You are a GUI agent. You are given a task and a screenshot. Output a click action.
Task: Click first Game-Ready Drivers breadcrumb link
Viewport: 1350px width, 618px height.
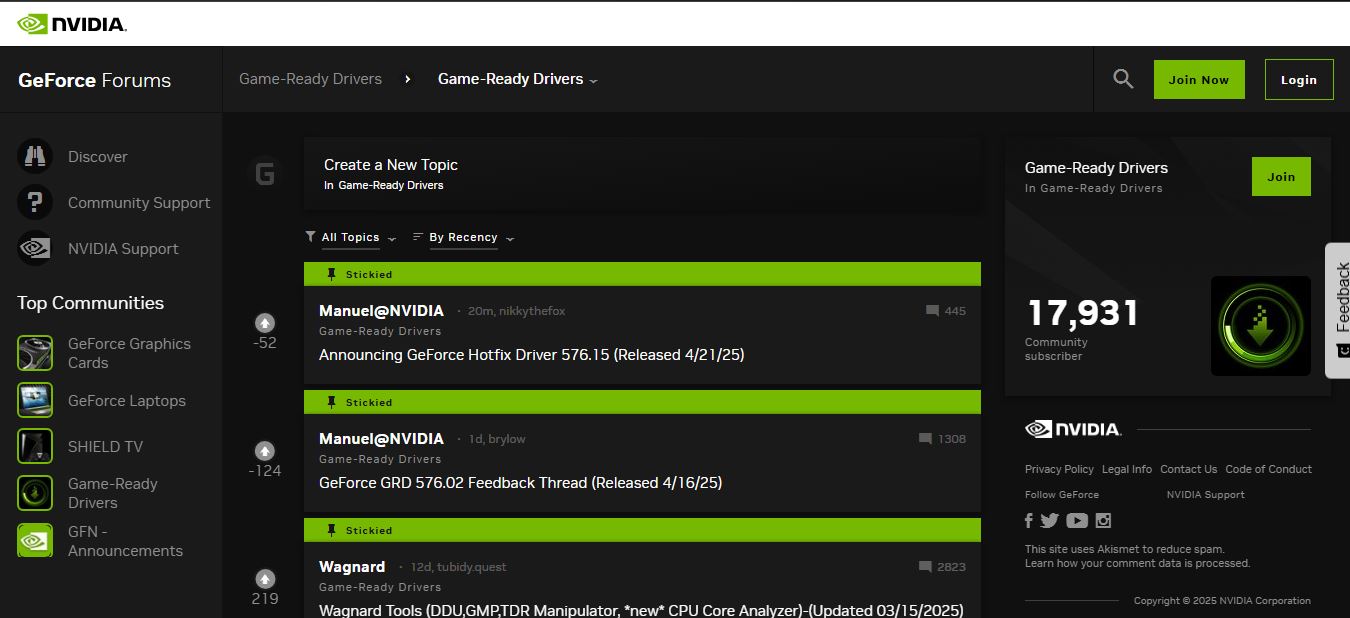point(310,79)
